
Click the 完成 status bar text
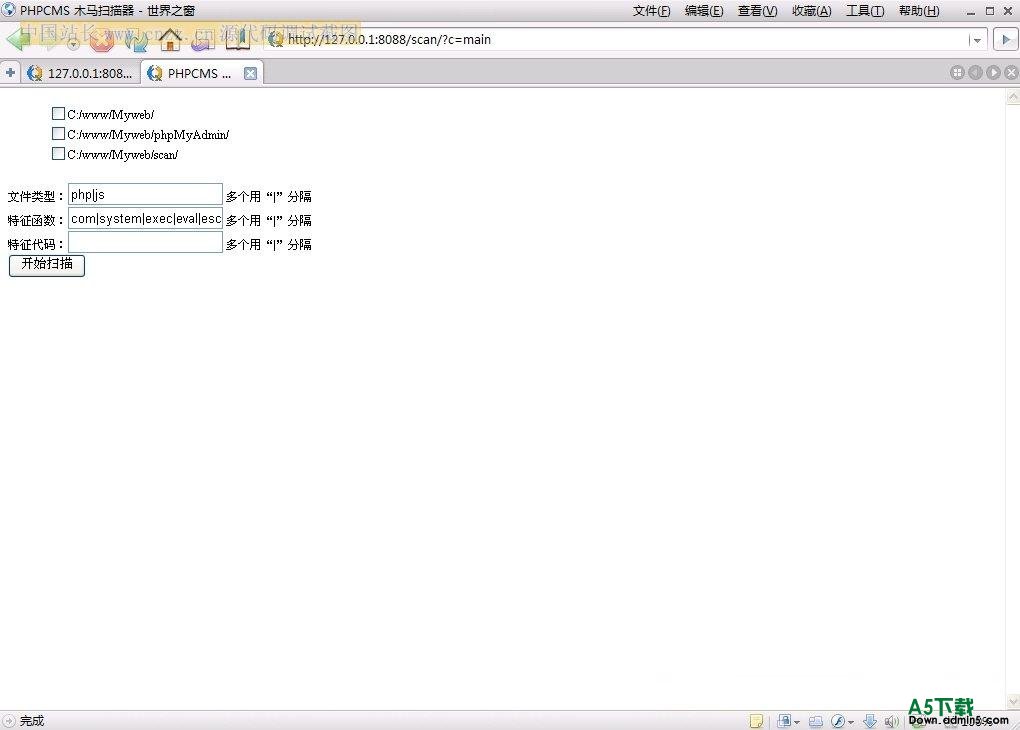[32, 721]
